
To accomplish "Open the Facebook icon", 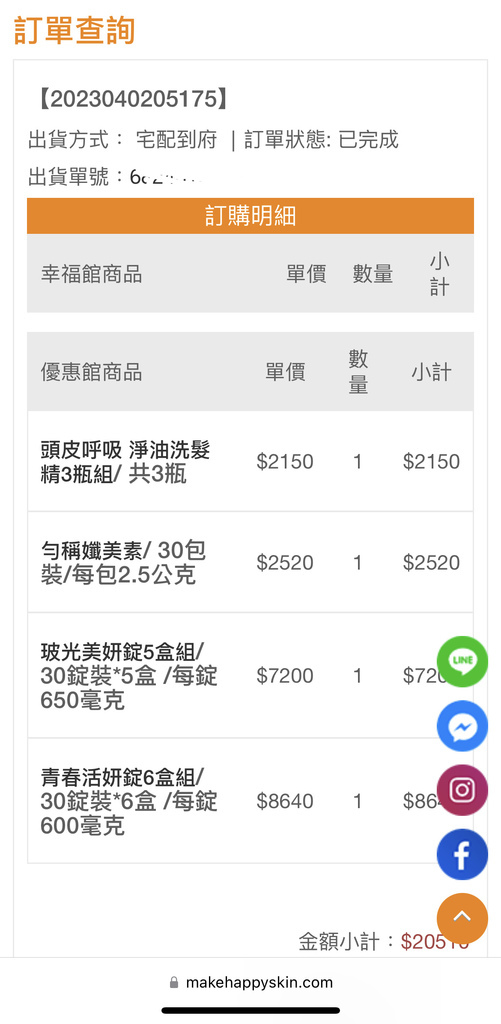I will coord(462,854).
